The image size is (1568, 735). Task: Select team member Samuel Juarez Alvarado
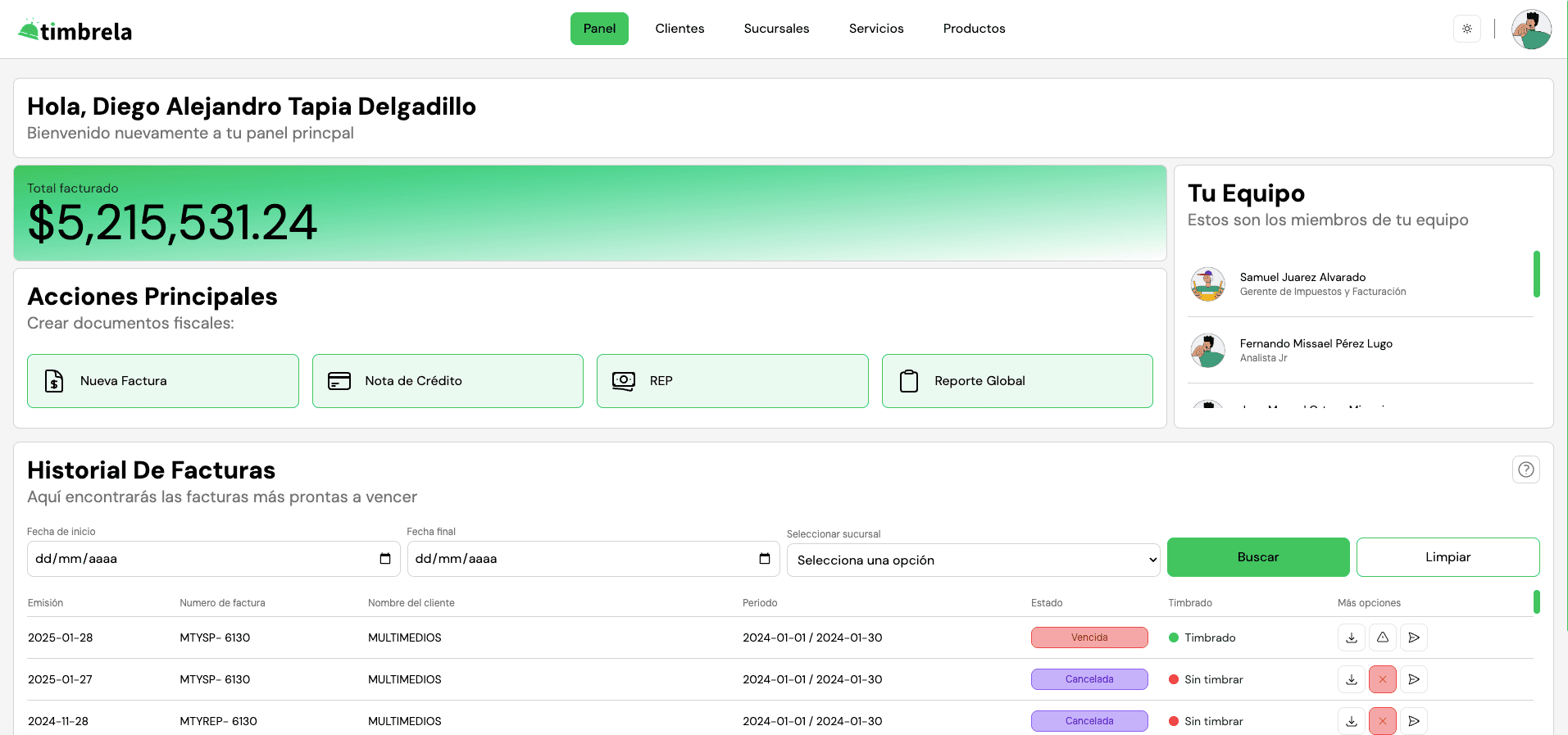tap(1302, 284)
